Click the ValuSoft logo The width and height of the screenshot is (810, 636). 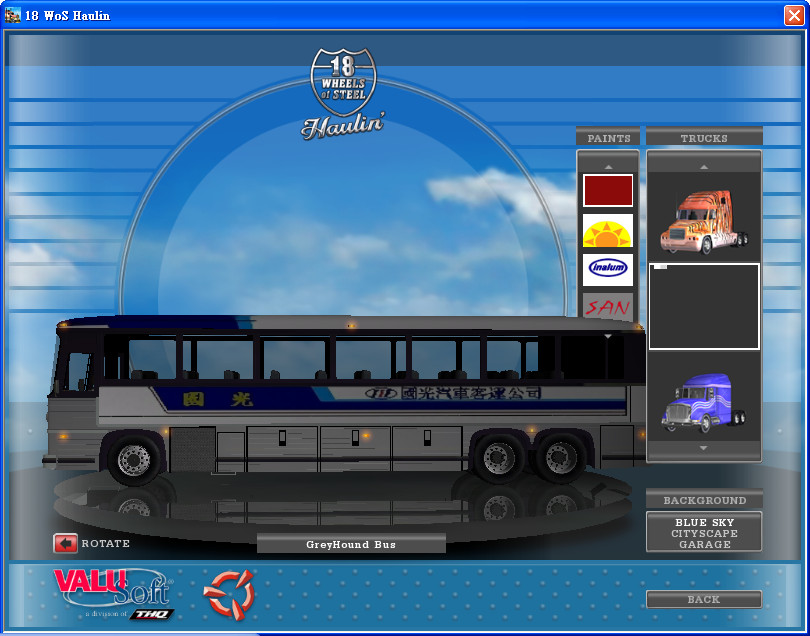point(114,593)
